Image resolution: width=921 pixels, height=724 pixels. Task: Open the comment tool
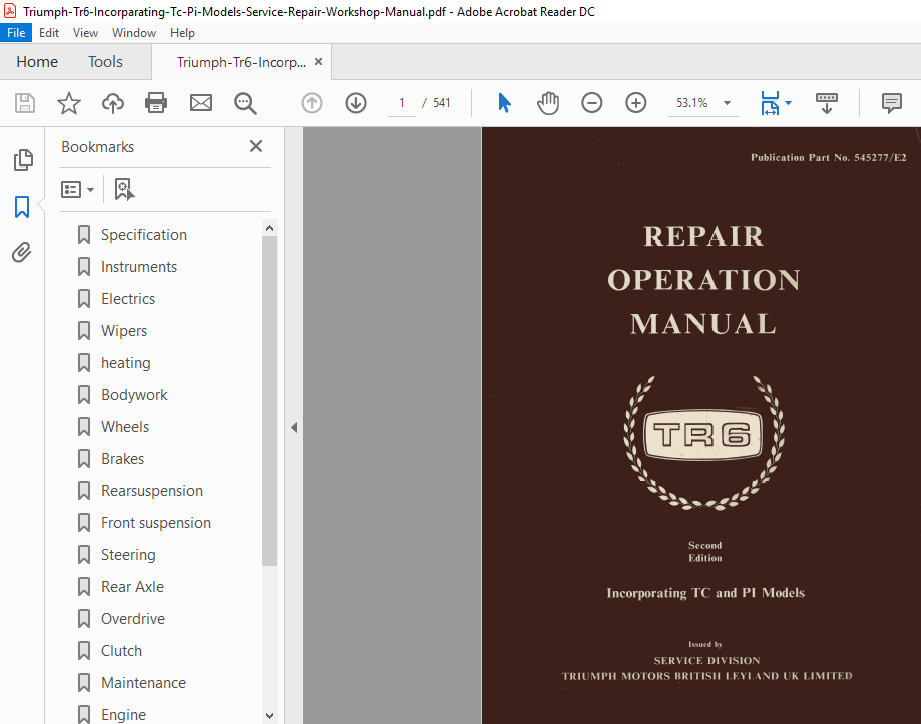tap(891, 103)
